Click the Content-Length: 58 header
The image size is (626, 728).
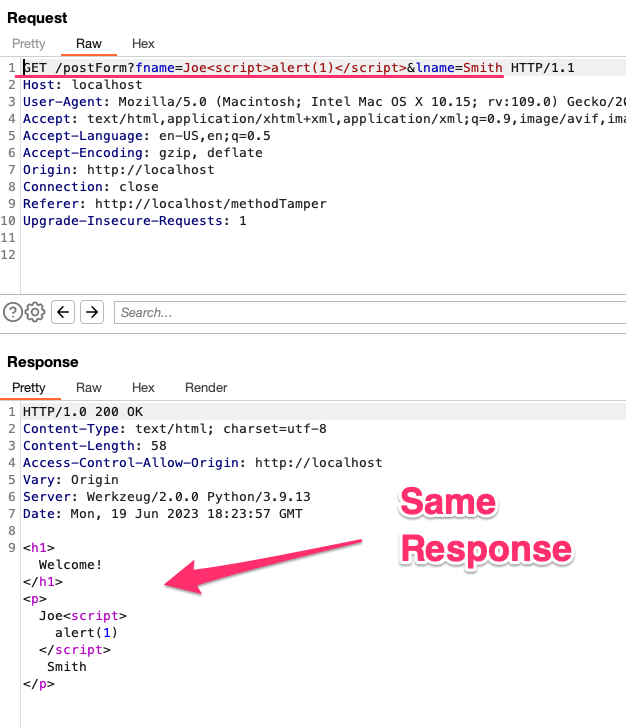pos(95,446)
